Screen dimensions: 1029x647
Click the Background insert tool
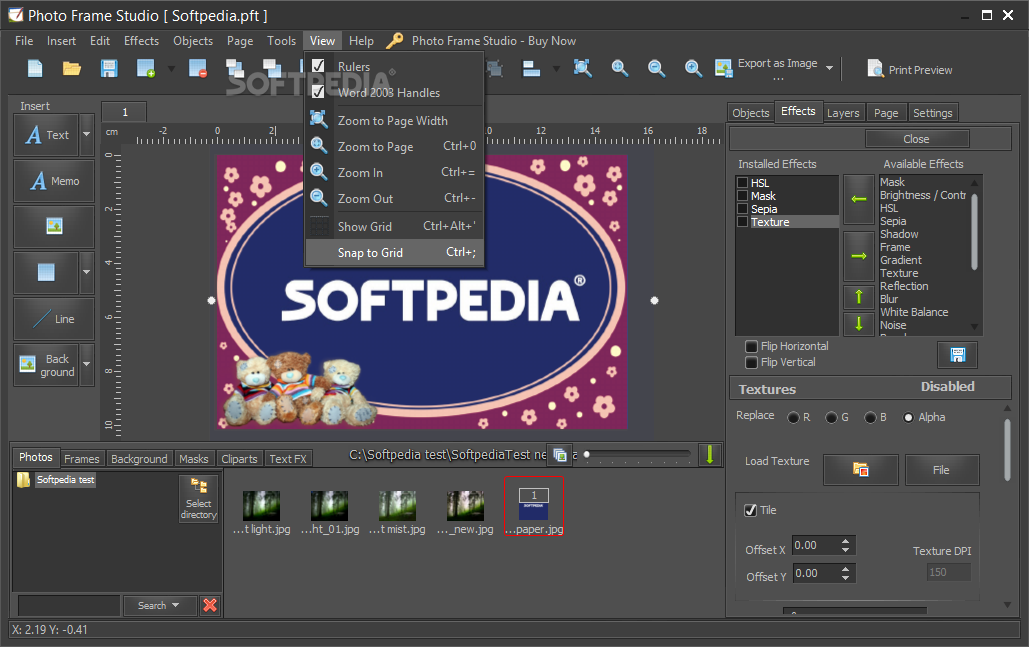click(x=47, y=365)
